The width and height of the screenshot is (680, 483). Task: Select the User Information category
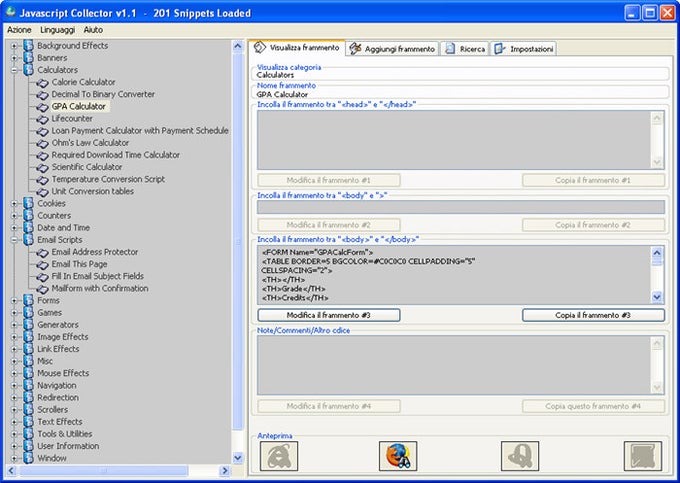pos(68,446)
